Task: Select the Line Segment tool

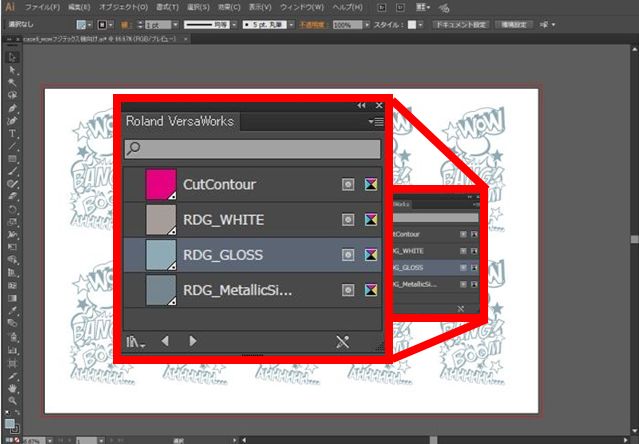Action: coord(12,146)
